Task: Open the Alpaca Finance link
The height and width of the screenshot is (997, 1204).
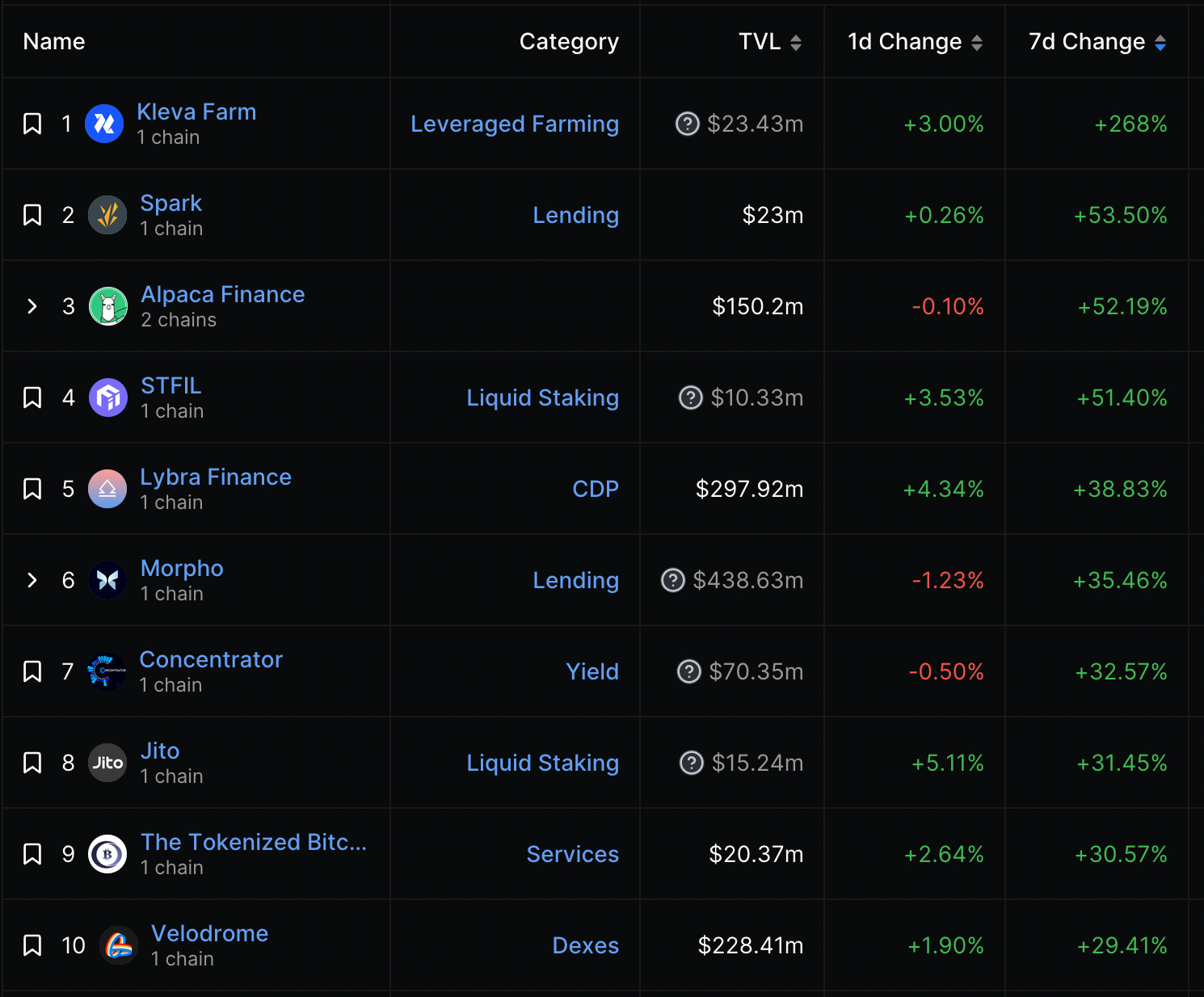Action: pos(223,294)
